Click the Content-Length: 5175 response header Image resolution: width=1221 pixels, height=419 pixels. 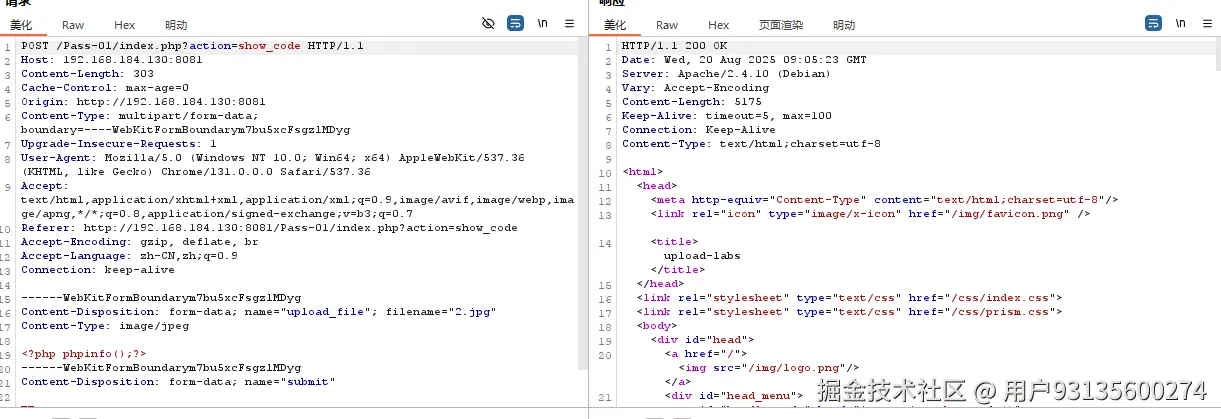click(x=691, y=102)
